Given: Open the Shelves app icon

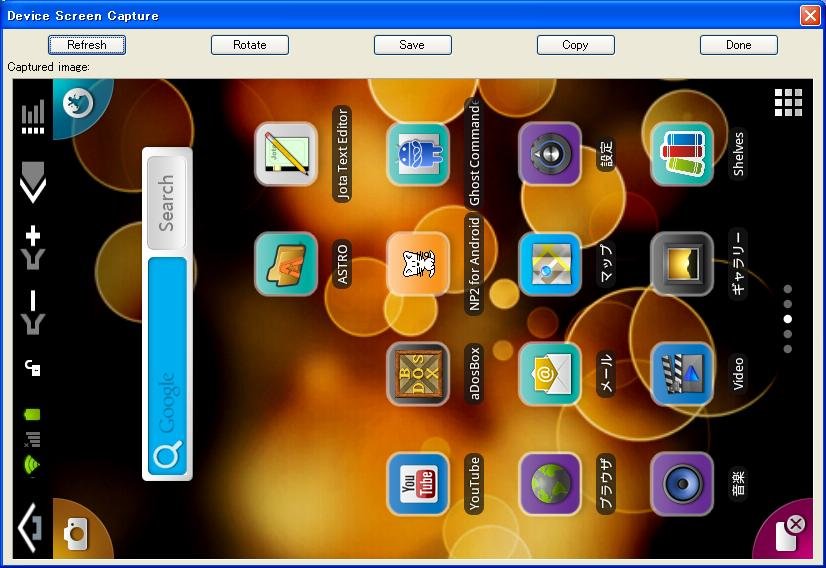Looking at the screenshot, I should tap(682, 154).
